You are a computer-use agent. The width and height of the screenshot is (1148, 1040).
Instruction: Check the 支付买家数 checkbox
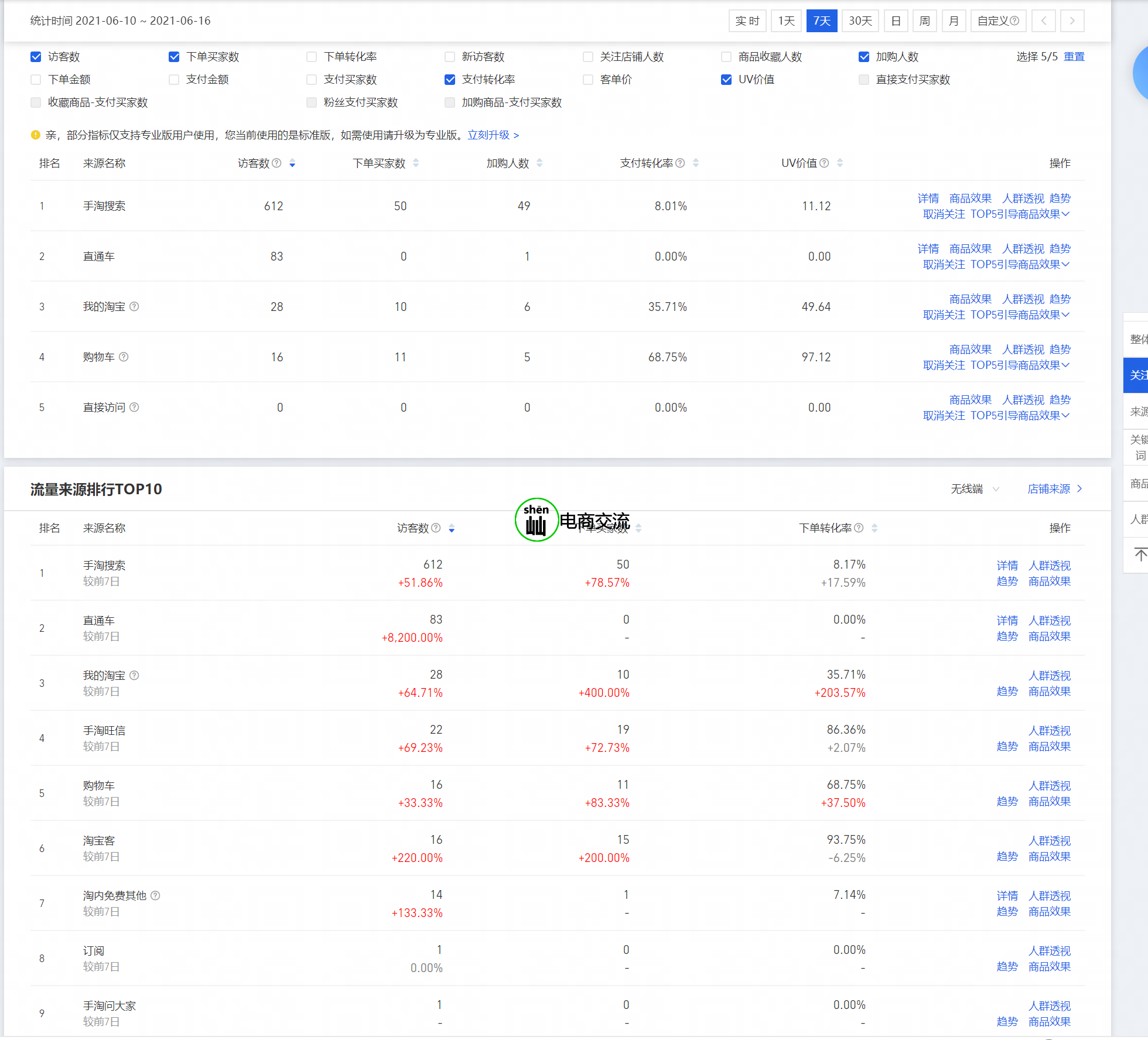pyautogui.click(x=312, y=80)
